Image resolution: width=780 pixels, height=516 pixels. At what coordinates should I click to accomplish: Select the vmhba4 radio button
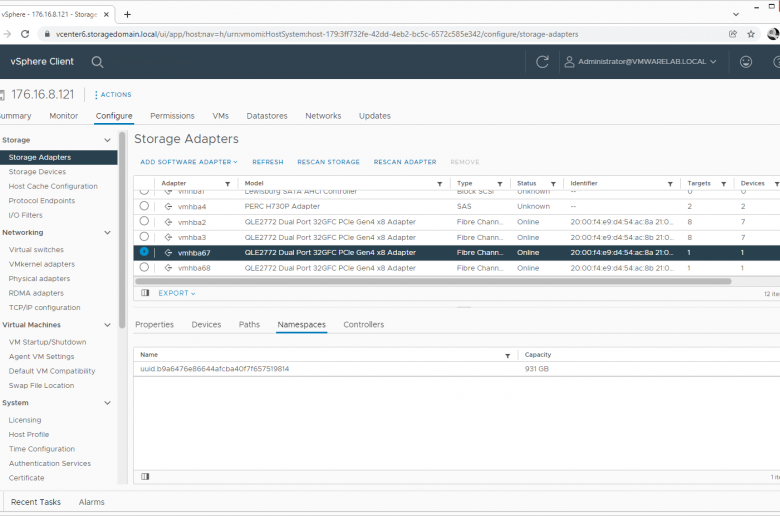[144, 206]
